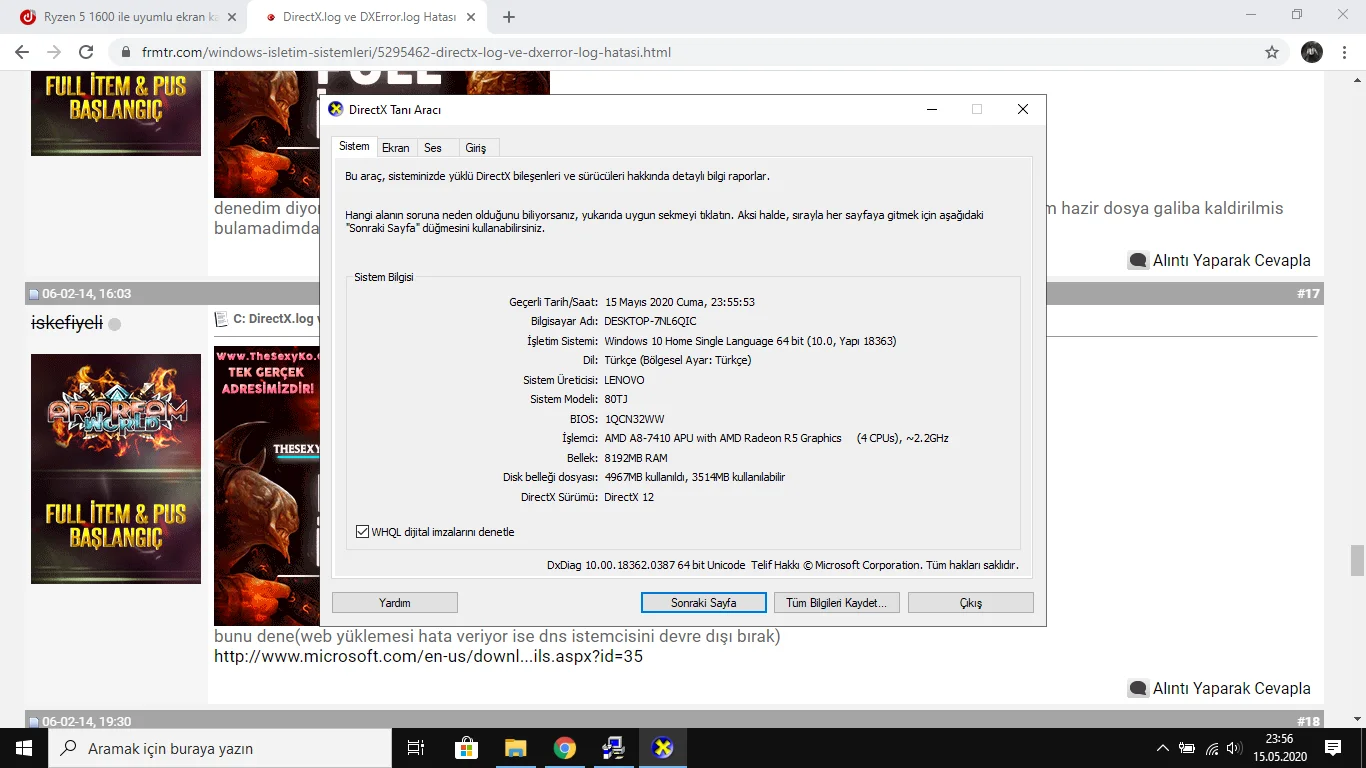Viewport: 1366px width, 768px height.
Task: Launch Microsoft Store from the taskbar
Action: [466, 748]
